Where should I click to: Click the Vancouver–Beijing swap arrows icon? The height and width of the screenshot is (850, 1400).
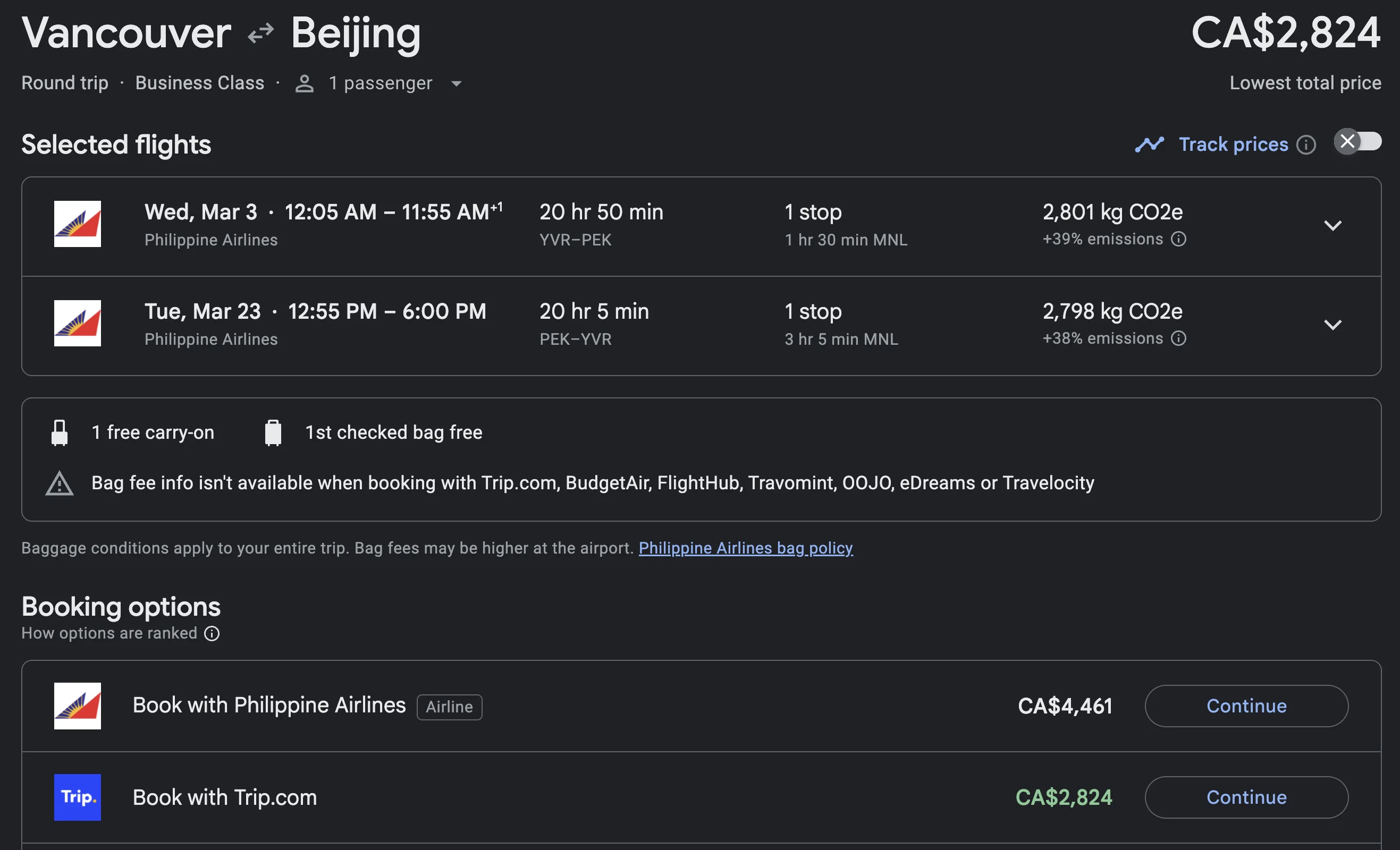click(x=261, y=33)
